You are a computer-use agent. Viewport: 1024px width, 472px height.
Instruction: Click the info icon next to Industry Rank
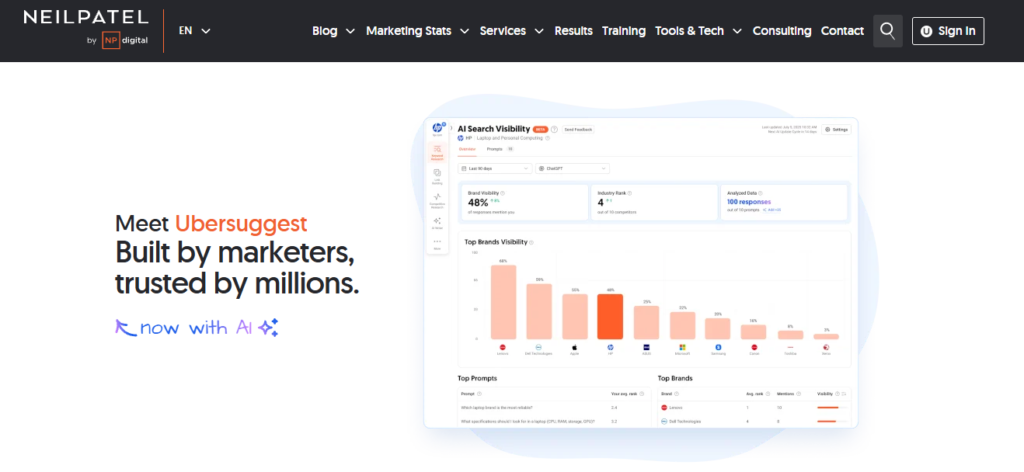pyautogui.click(x=629, y=193)
